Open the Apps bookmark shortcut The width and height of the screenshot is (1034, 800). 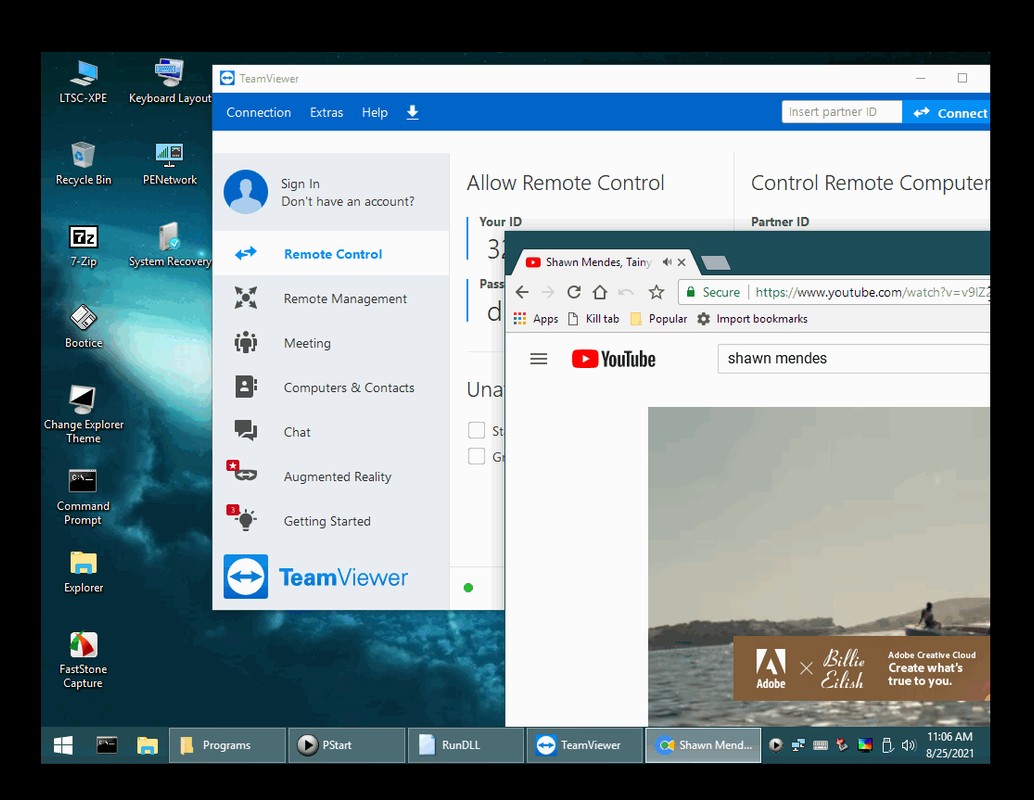tap(536, 319)
